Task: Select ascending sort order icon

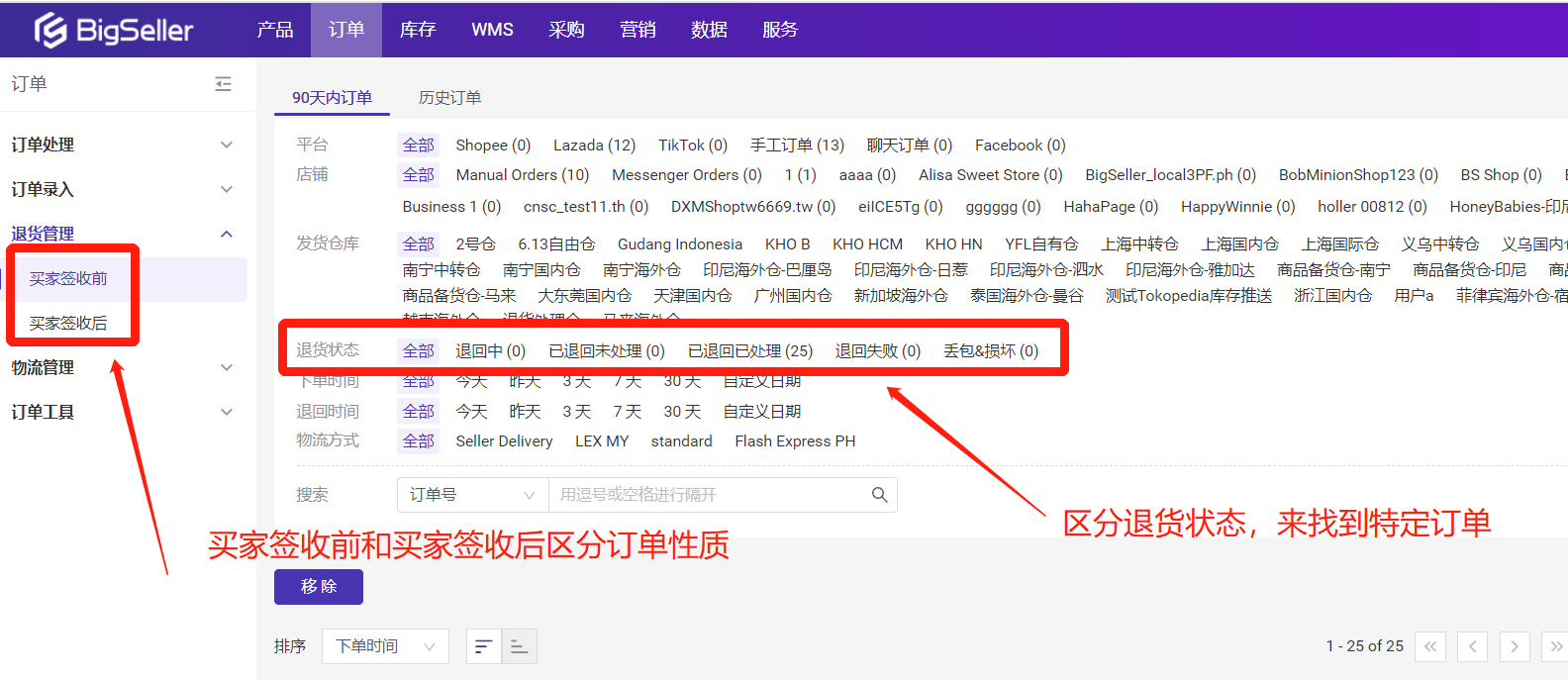Action: [519, 646]
